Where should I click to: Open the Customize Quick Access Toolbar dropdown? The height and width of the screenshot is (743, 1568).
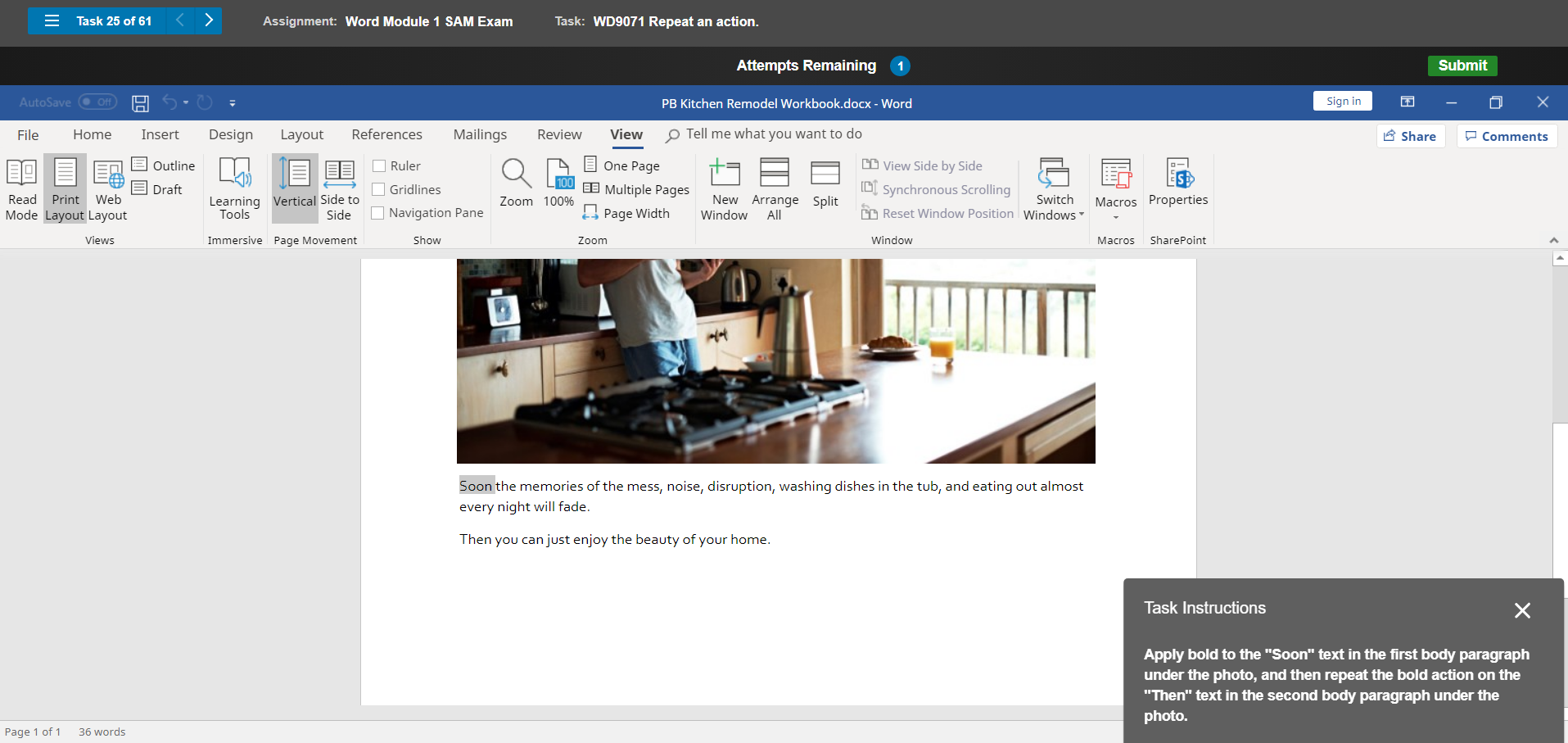tap(233, 103)
